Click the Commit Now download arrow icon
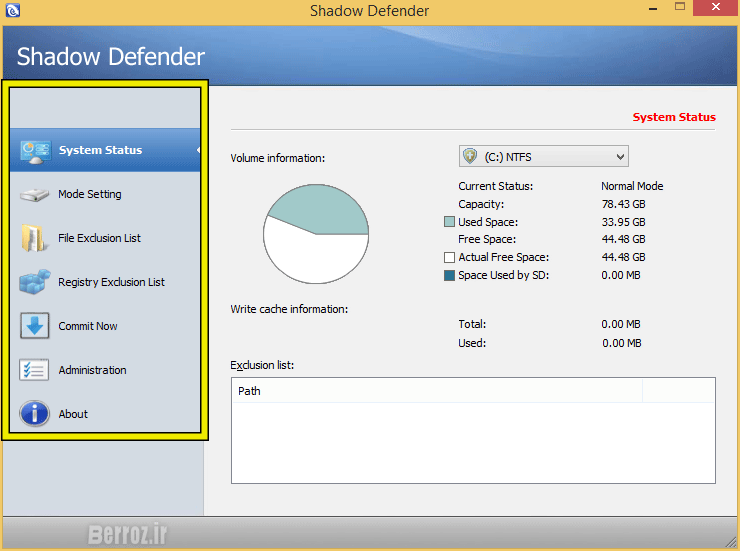Viewport: 740px width, 551px height. pos(34,326)
